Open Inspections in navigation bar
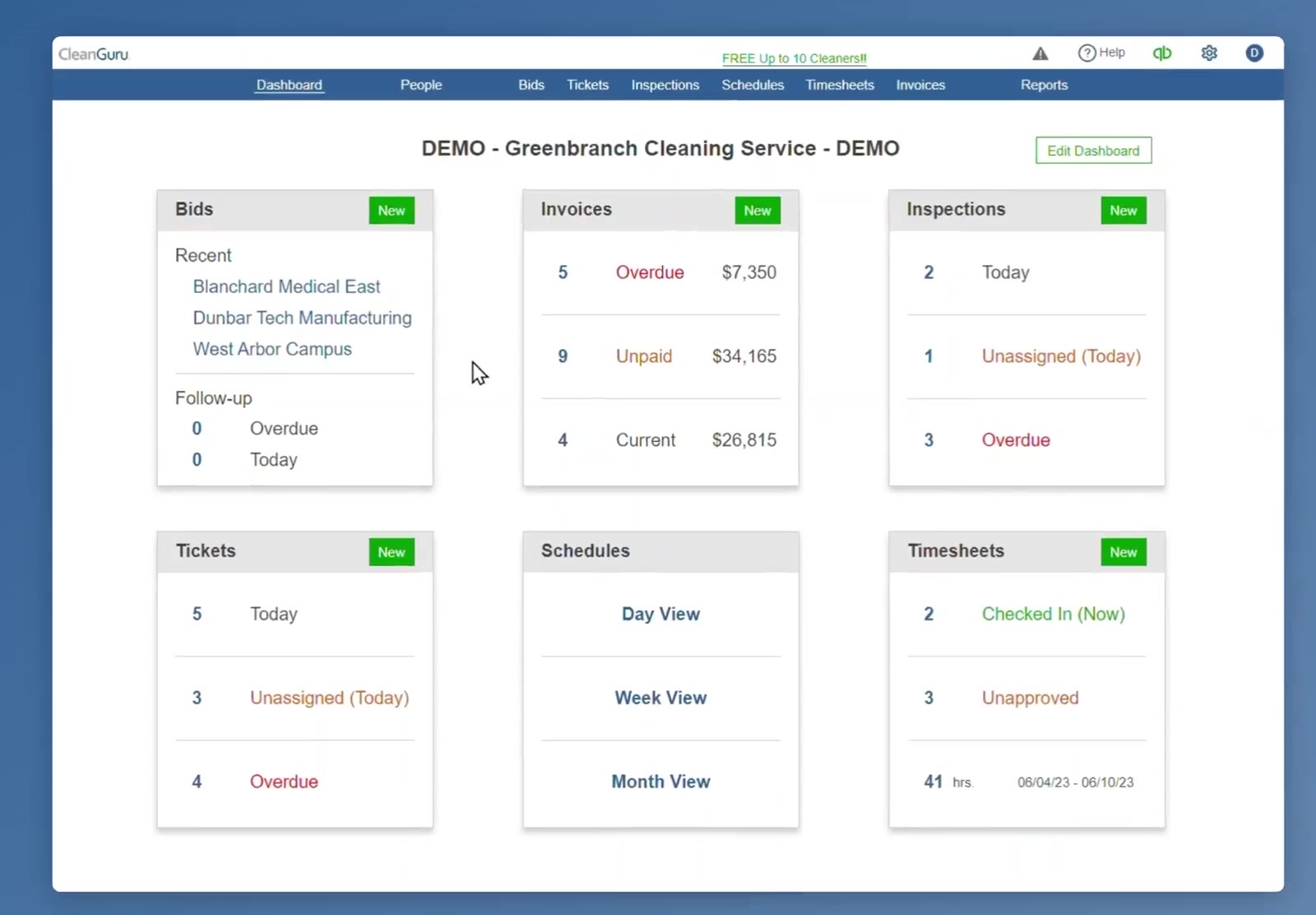 click(665, 85)
